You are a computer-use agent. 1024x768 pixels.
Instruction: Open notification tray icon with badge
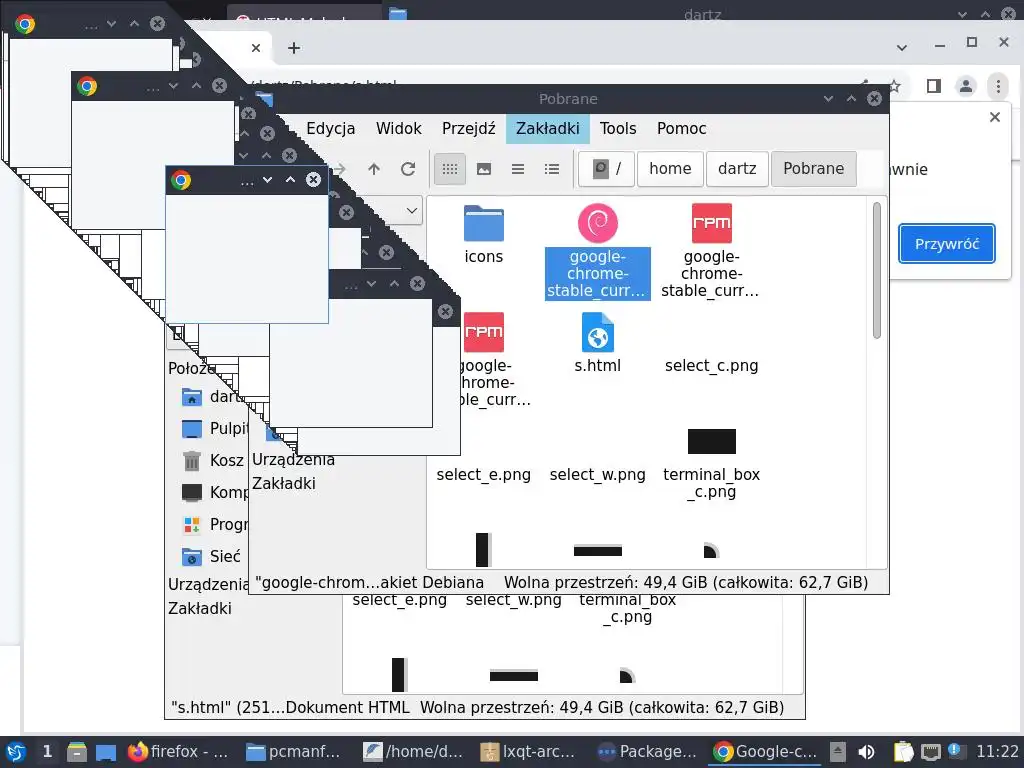coord(954,750)
